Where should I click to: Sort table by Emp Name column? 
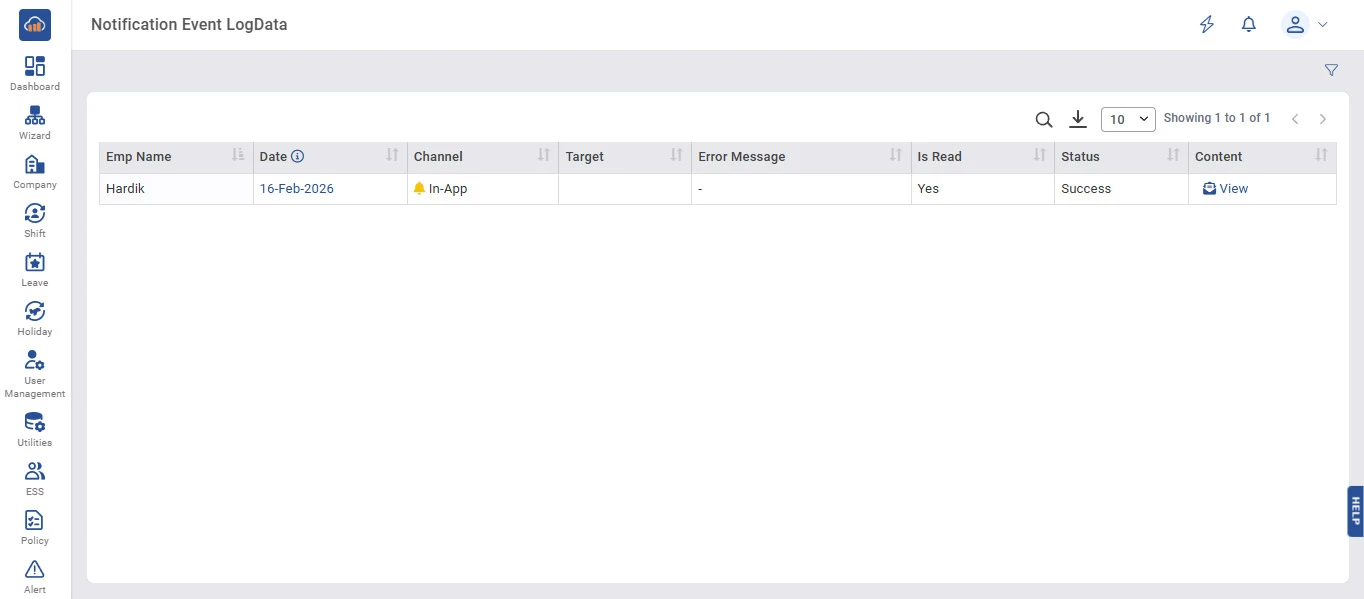[x=237, y=156]
